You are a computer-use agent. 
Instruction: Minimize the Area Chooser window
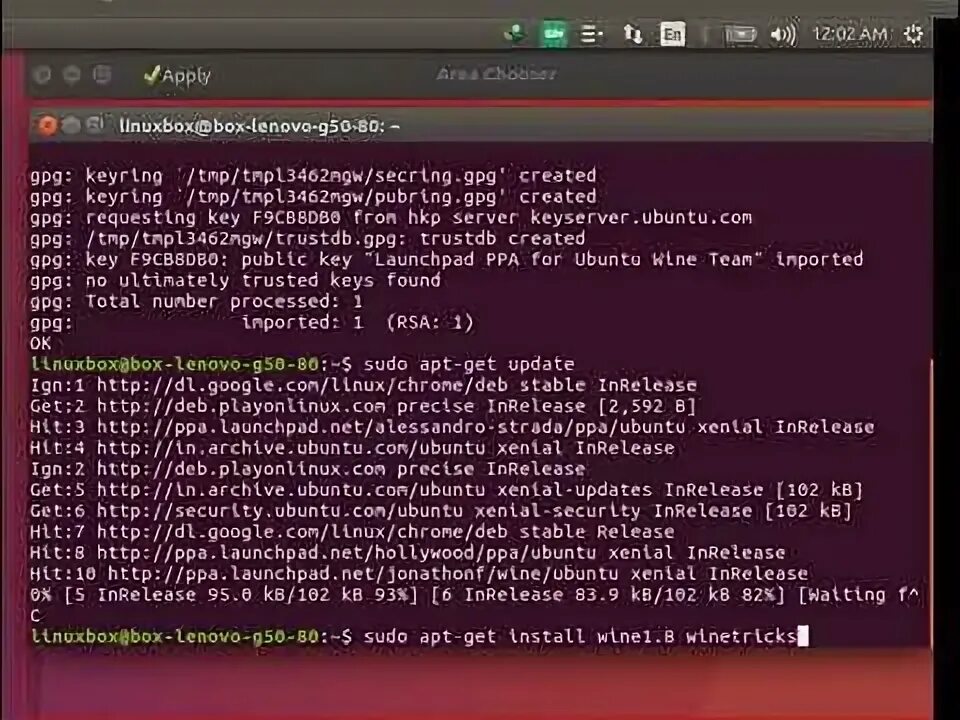pos(72,75)
